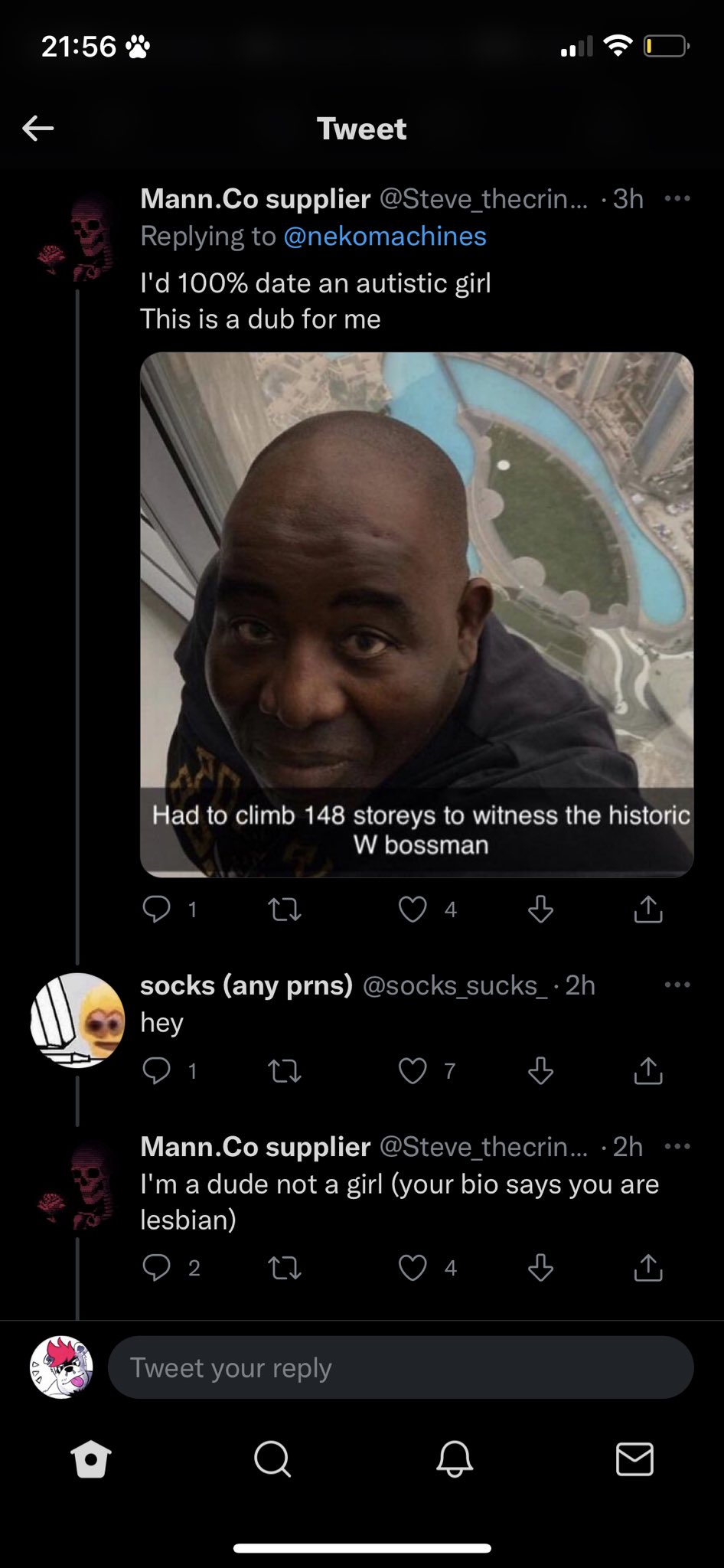
Task: Like the socks 'hey' reply
Action: 413,1070
